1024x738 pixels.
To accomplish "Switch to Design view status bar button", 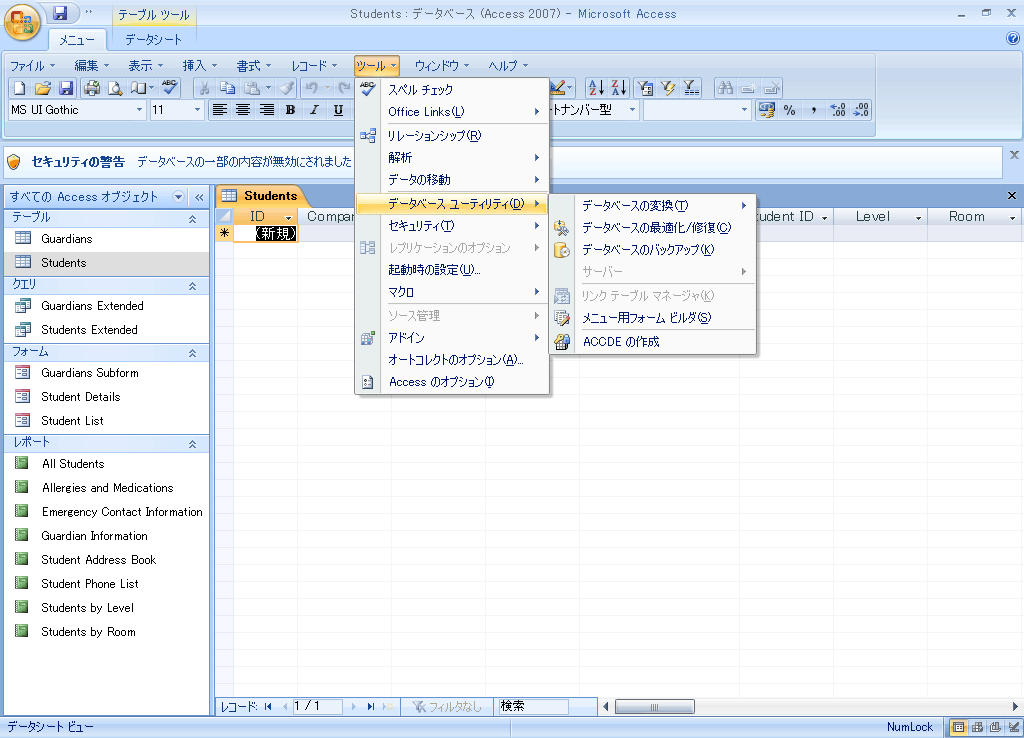I will 1013,727.
